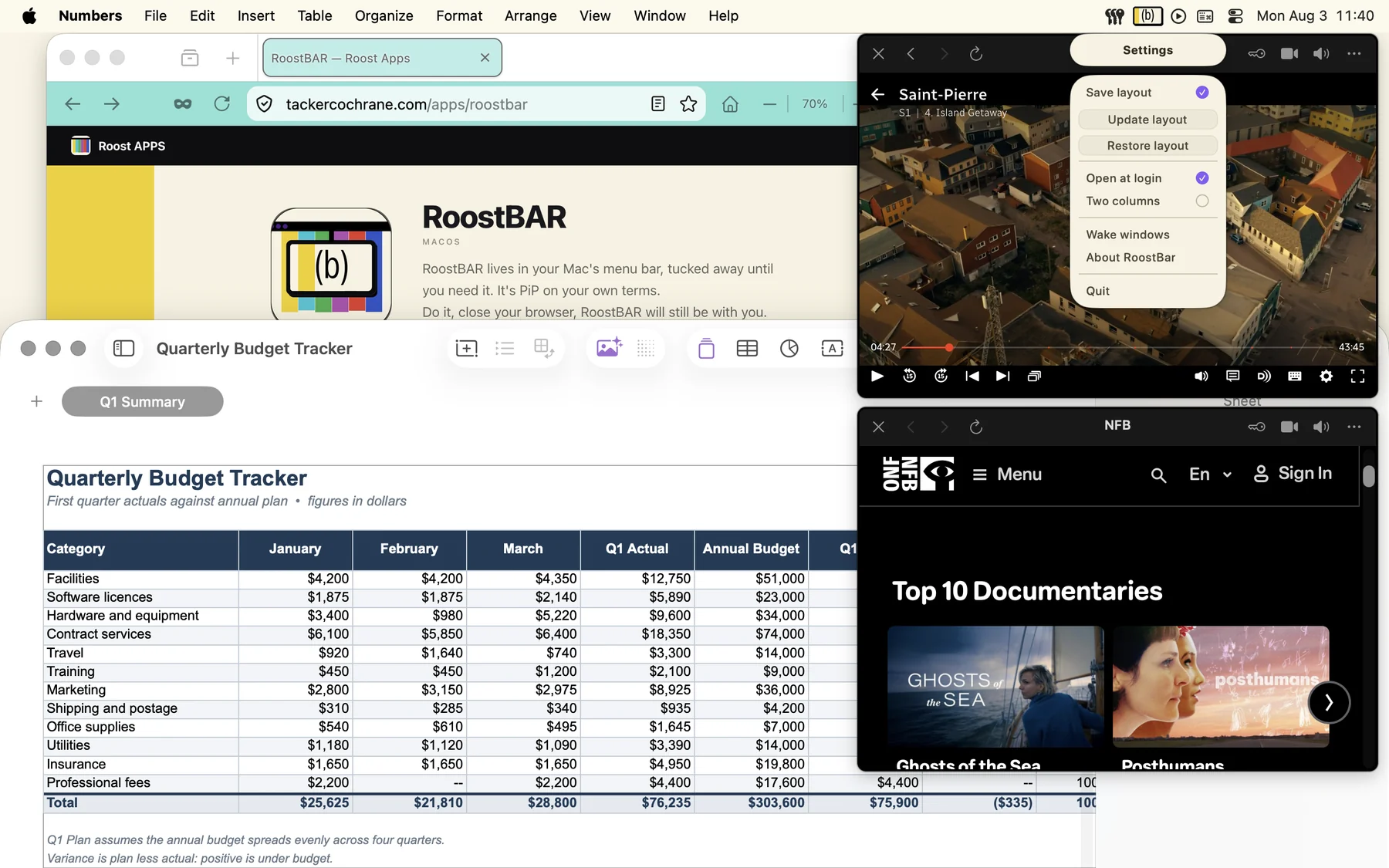Insert a text box from the Numbers toolbar

pos(832,349)
